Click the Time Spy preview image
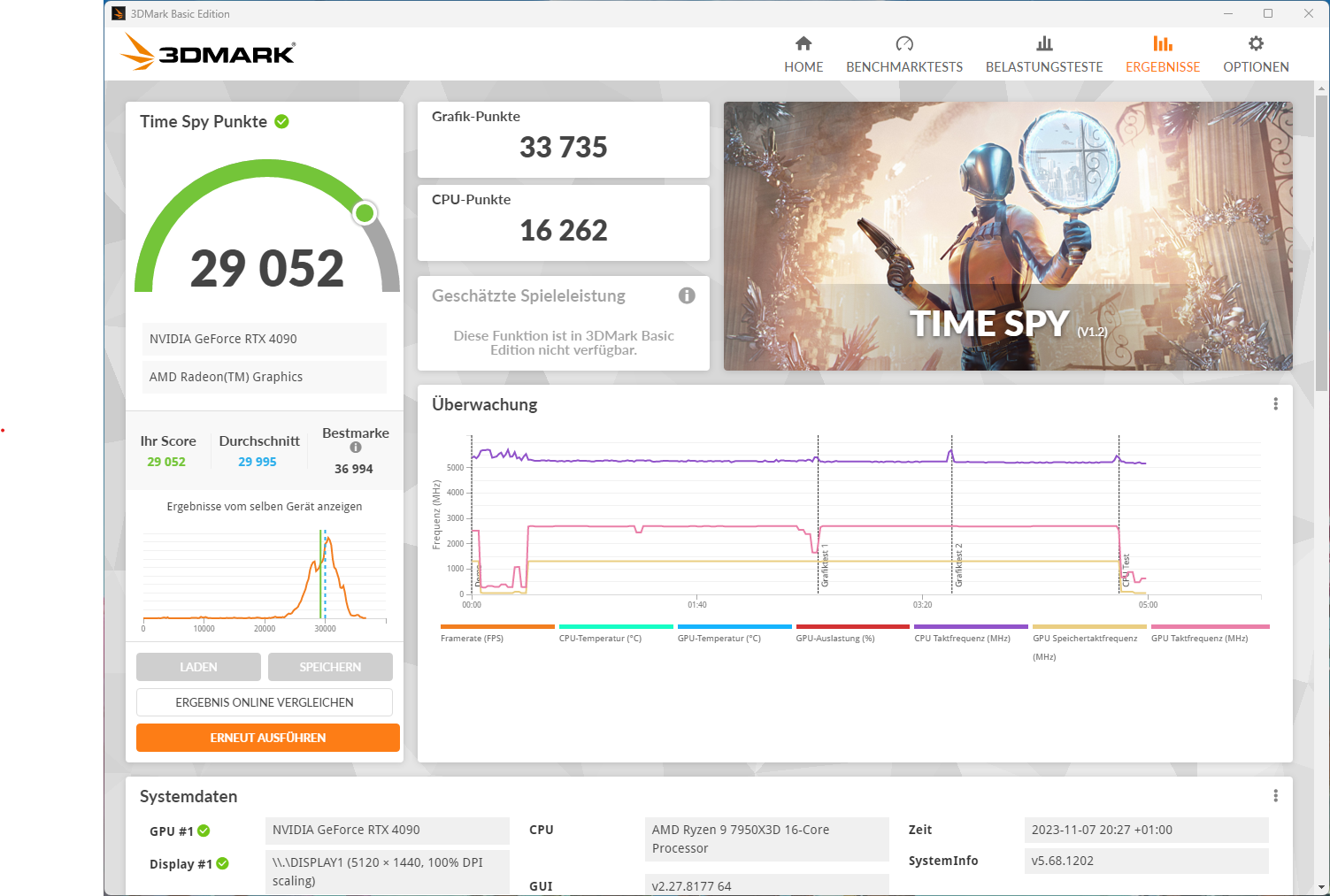The image size is (1330, 896). pyautogui.click(x=1008, y=236)
